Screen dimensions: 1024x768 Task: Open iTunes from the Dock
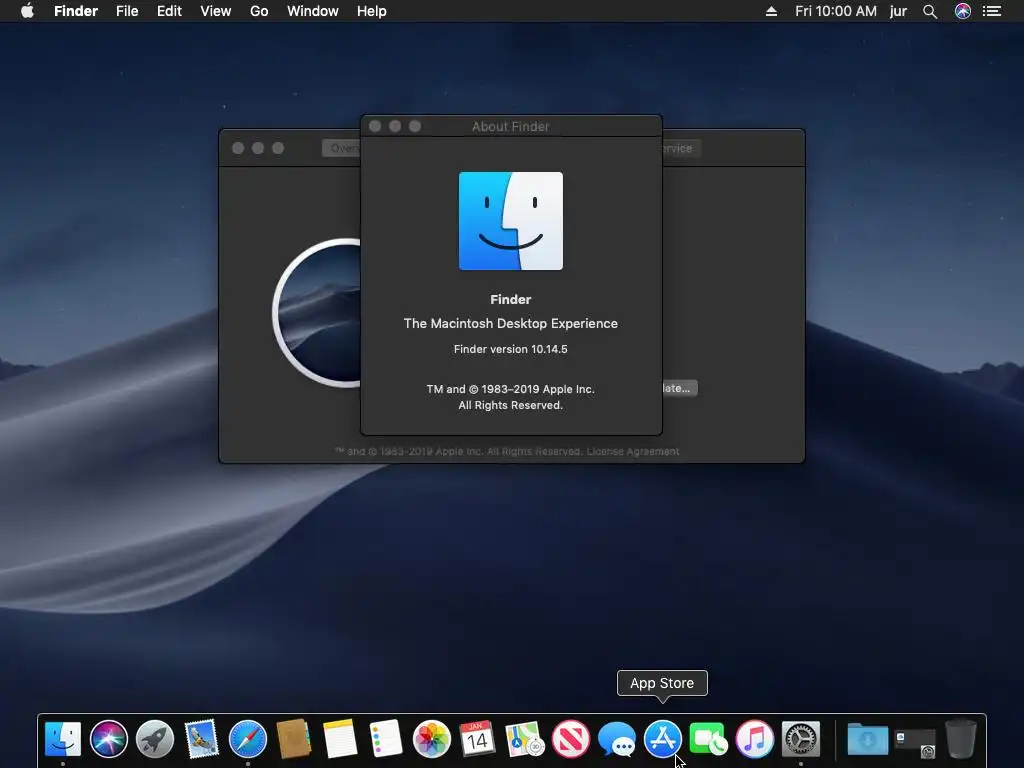755,739
